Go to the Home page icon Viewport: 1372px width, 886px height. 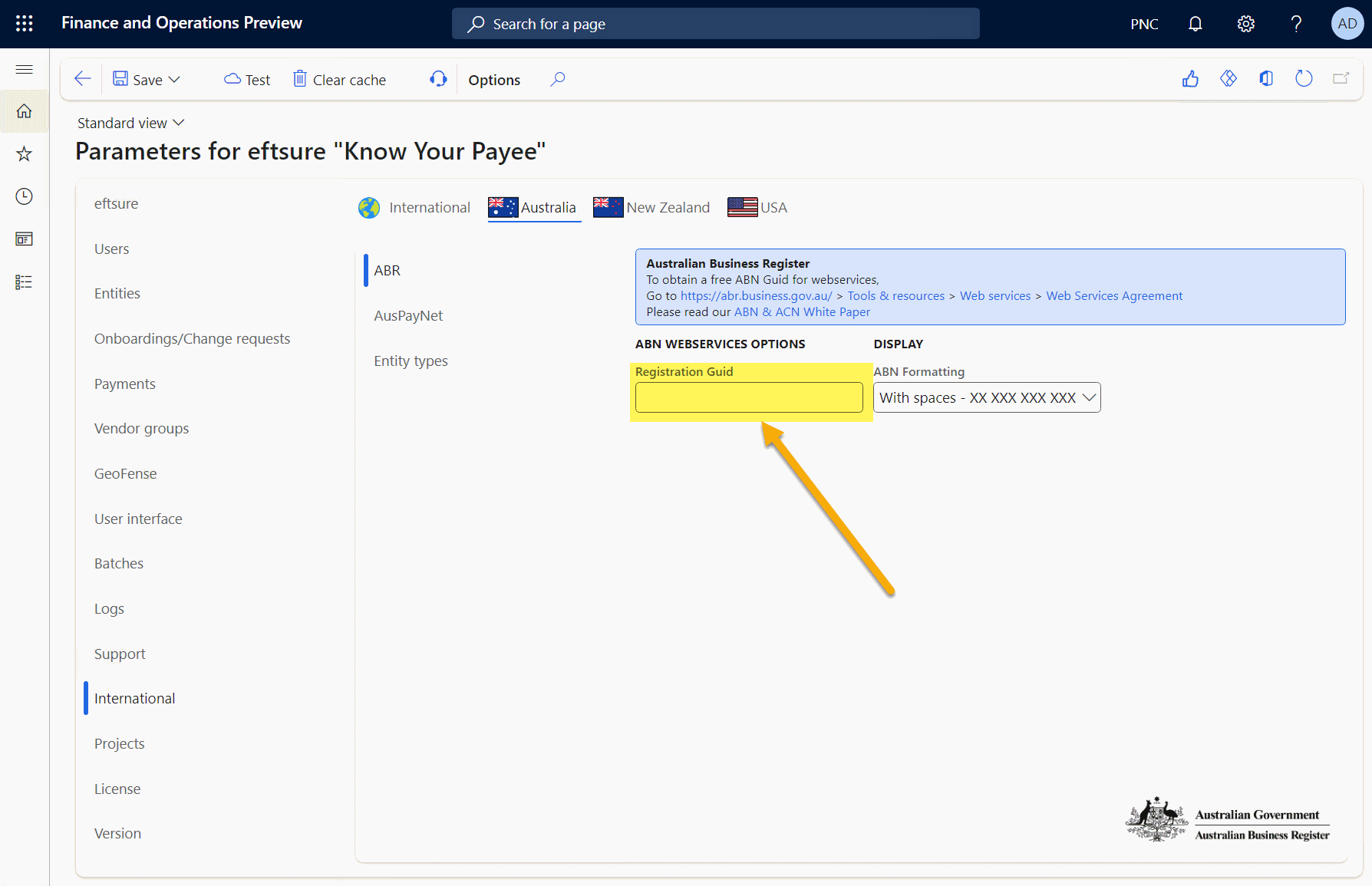pos(25,111)
